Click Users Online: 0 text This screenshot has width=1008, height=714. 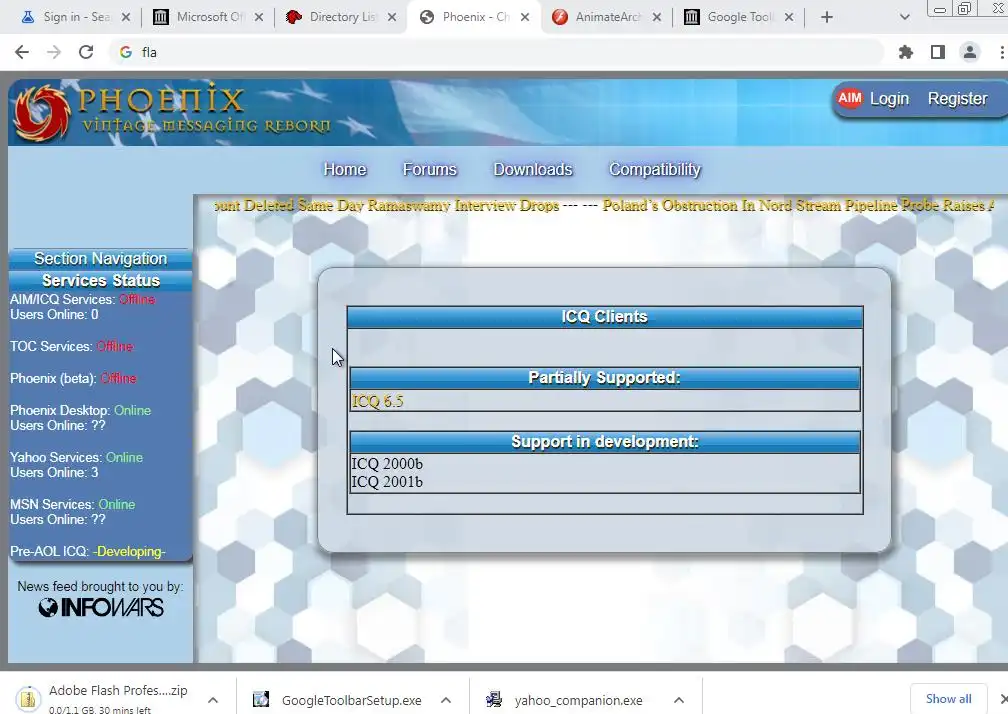(54, 314)
